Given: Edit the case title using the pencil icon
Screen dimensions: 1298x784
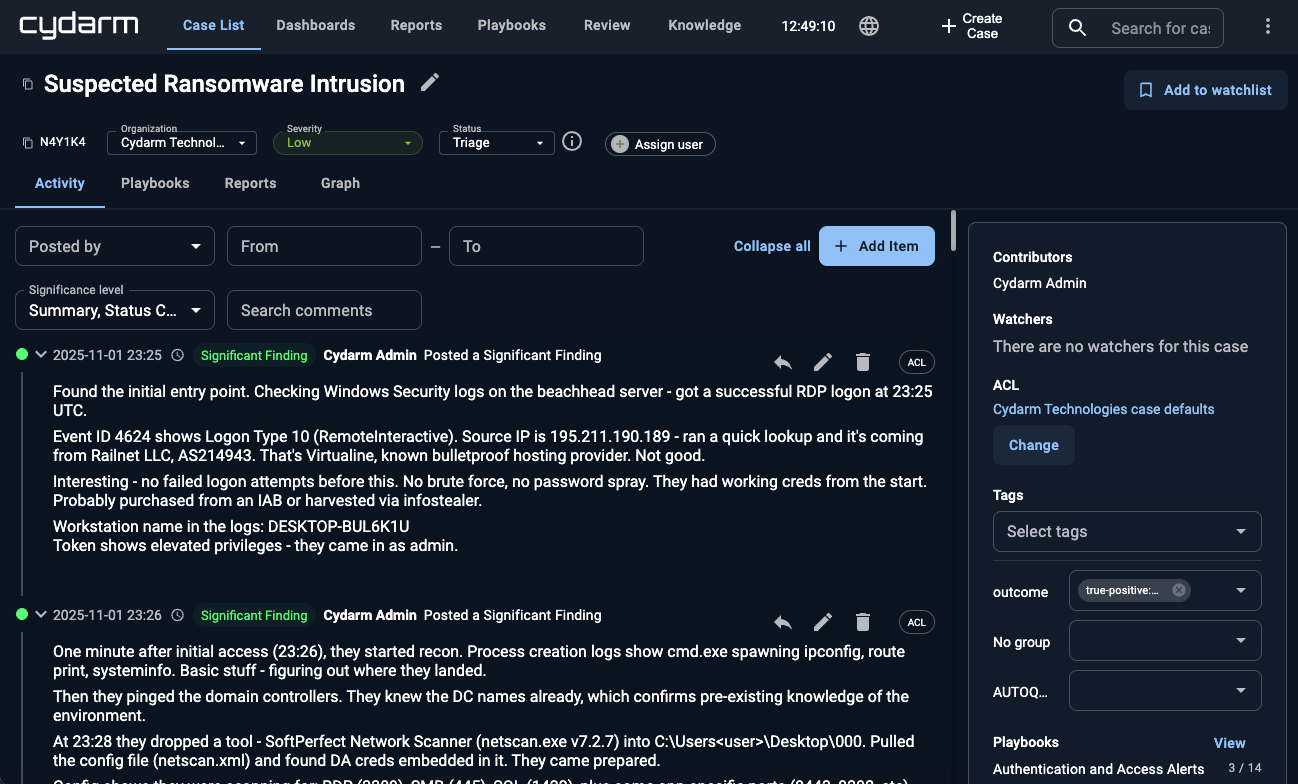Looking at the screenshot, I should 429,84.
